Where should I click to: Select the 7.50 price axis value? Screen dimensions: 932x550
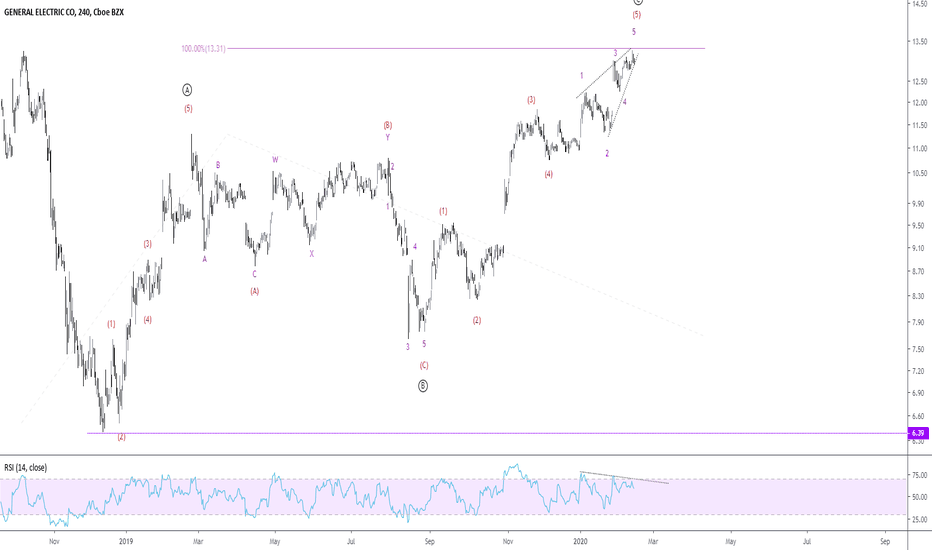click(920, 350)
